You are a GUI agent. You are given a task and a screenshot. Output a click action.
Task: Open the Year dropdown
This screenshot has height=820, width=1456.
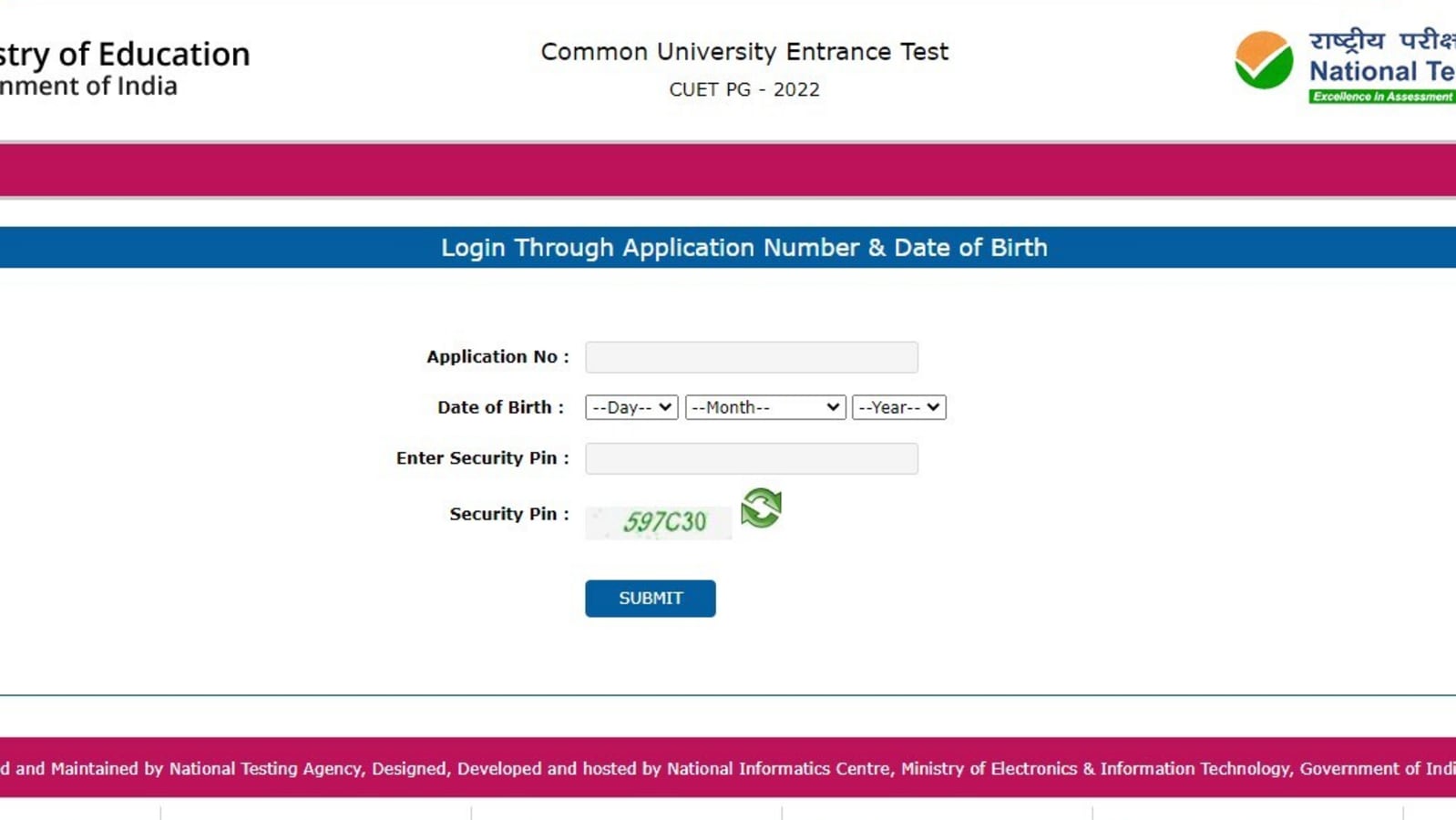pos(899,407)
